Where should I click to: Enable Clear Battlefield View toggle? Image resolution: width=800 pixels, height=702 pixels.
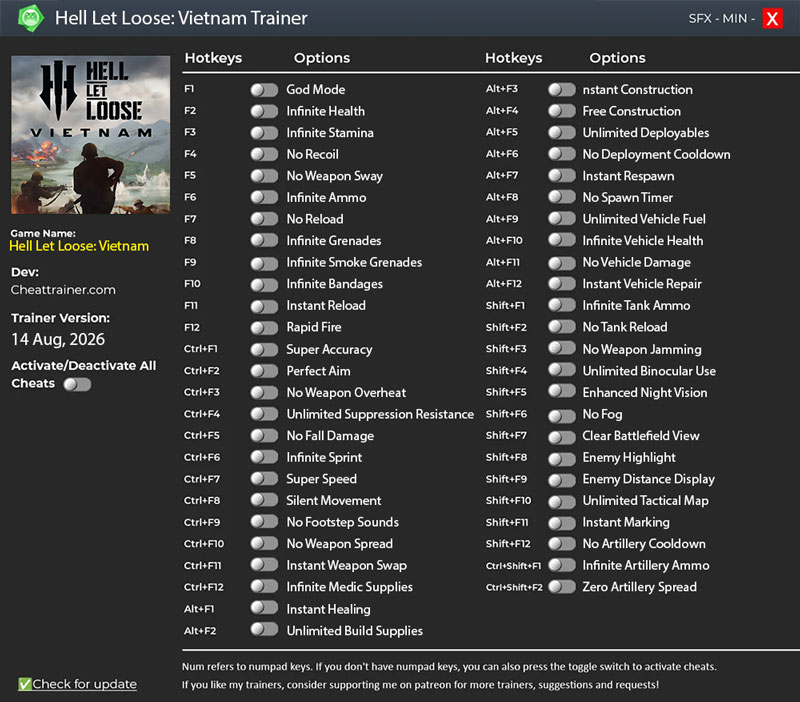562,437
